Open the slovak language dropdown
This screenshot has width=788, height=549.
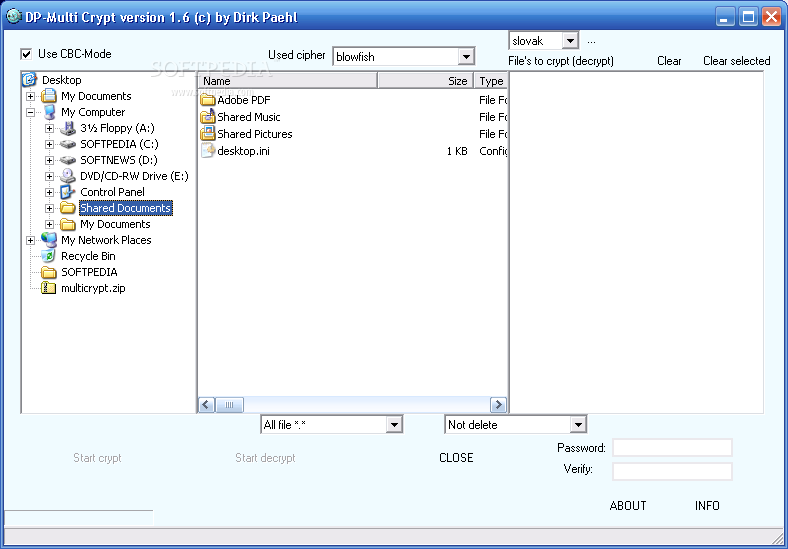coord(570,41)
